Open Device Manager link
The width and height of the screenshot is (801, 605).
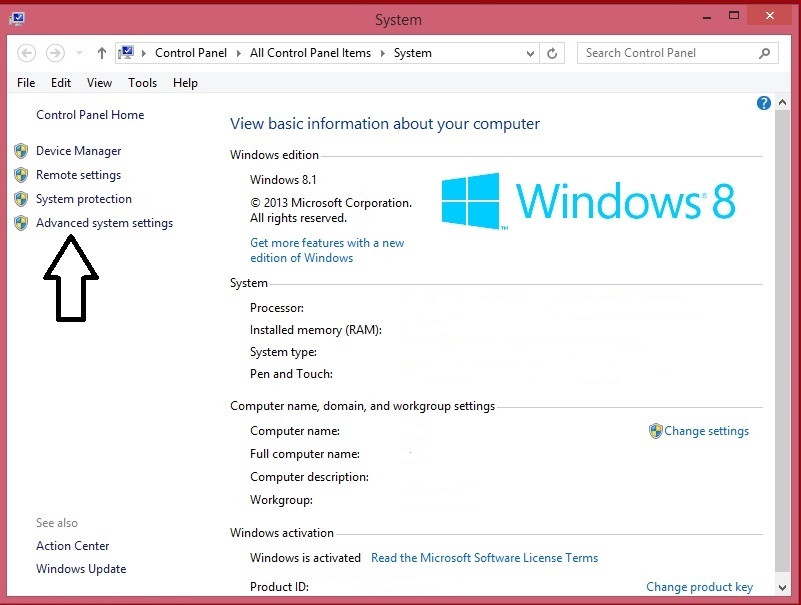(x=79, y=151)
